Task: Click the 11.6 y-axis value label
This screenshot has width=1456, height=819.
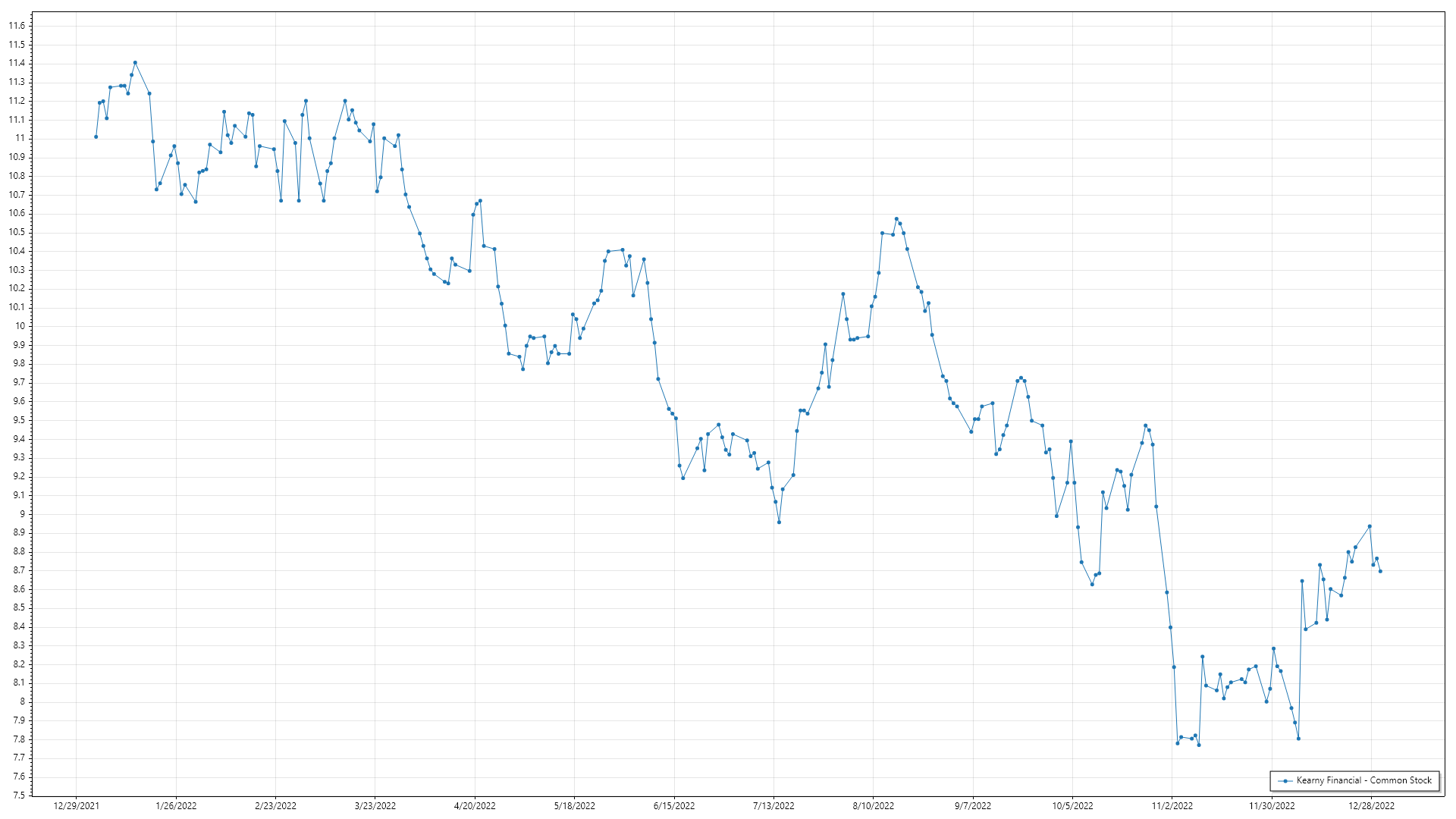Action: [17, 26]
